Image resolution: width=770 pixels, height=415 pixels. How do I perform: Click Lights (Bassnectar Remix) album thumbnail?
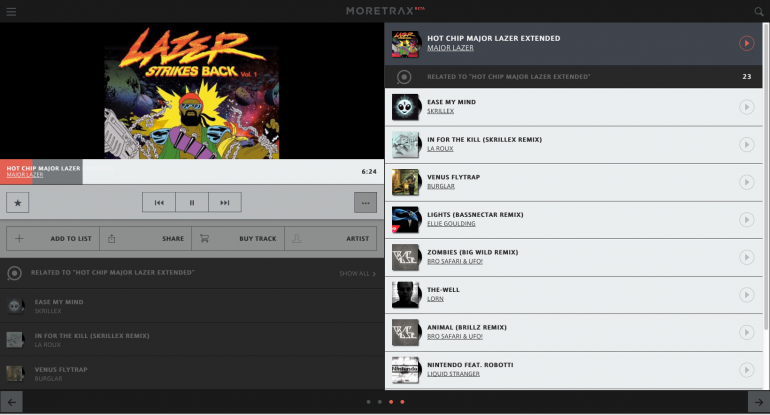[406, 220]
